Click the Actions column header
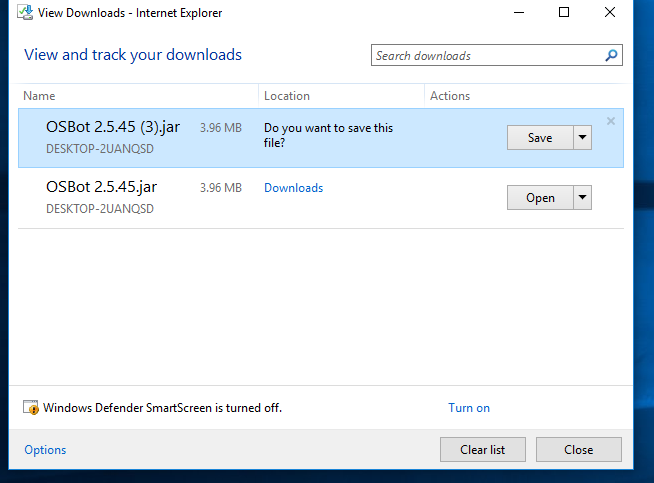The image size is (654, 483). click(x=450, y=96)
